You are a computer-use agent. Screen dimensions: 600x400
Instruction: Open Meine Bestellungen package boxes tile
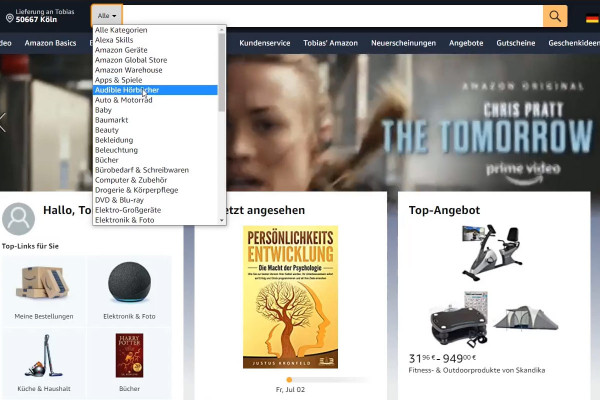pos(44,291)
